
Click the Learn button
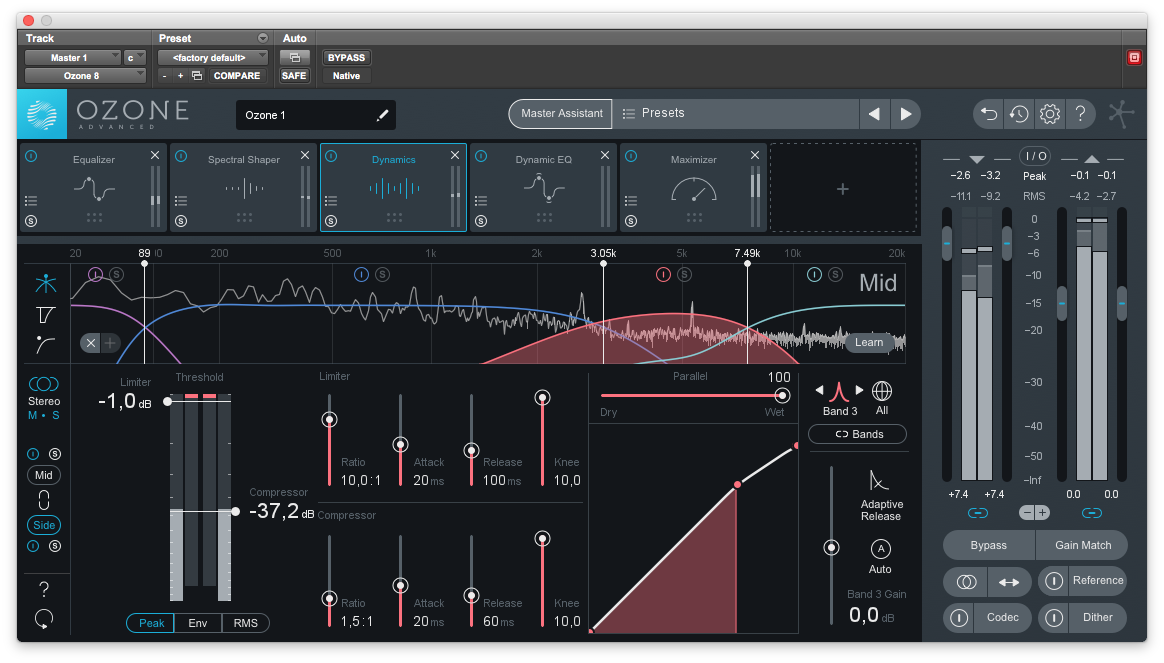click(x=869, y=342)
